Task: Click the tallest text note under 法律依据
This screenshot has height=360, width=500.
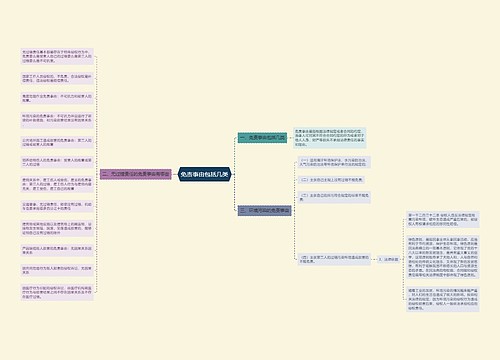Action: click(443, 257)
